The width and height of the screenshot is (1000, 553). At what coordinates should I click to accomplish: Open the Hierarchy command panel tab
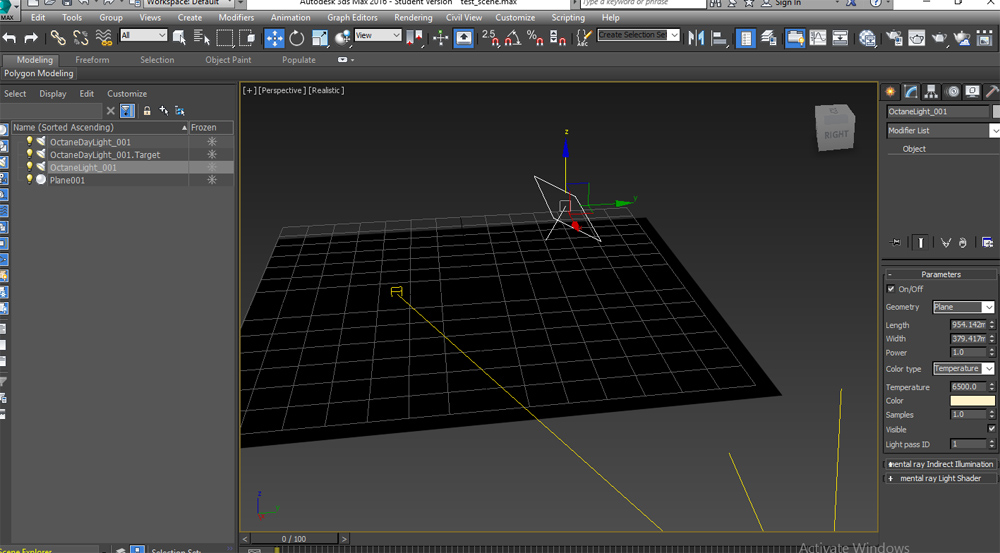[x=931, y=92]
